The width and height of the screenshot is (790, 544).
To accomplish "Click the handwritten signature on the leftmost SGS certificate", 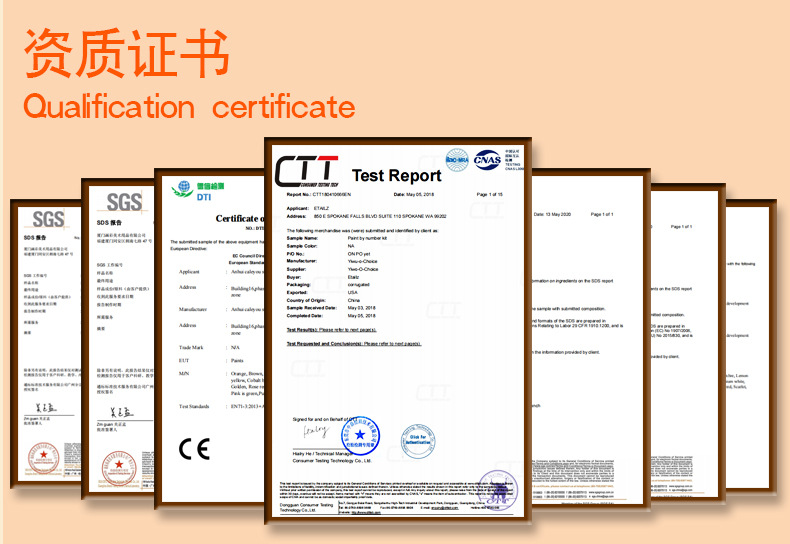I will 46,408.
